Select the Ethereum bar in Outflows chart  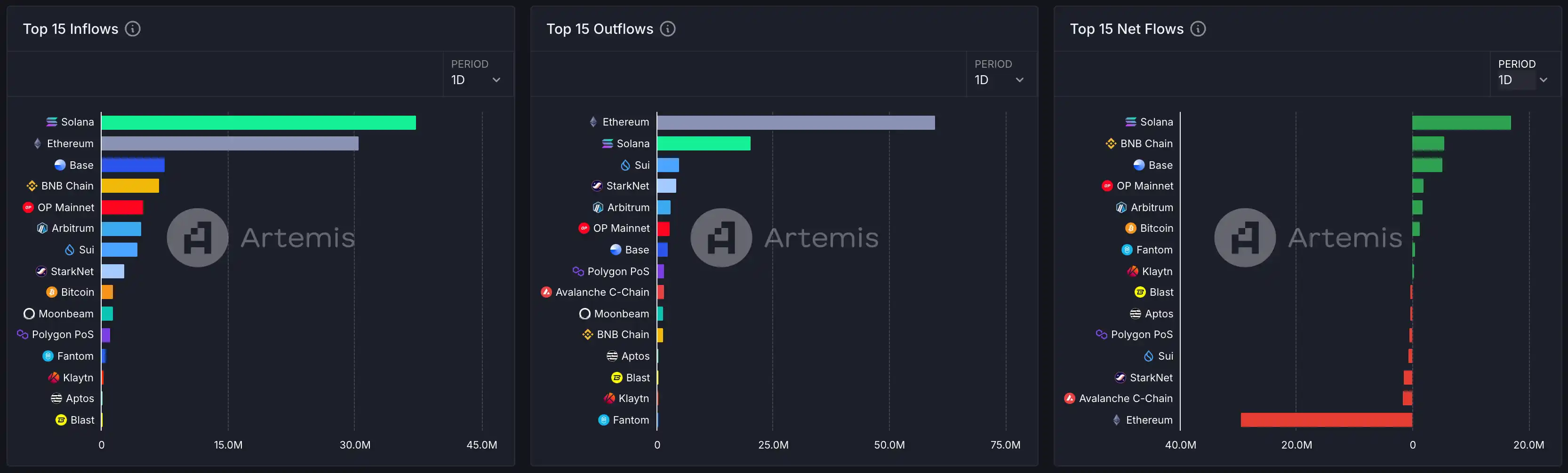pos(796,123)
